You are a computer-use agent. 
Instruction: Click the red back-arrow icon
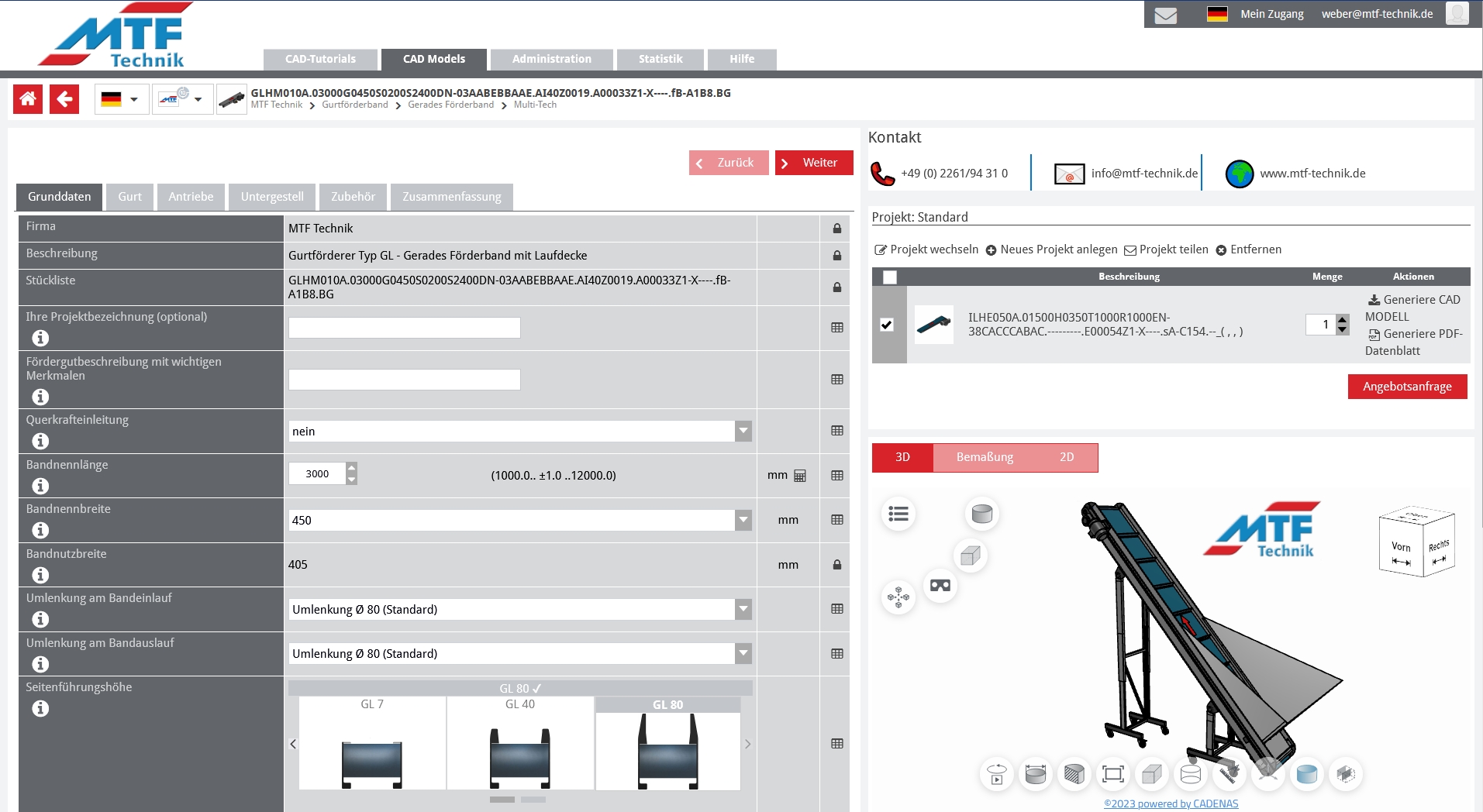pos(64,99)
